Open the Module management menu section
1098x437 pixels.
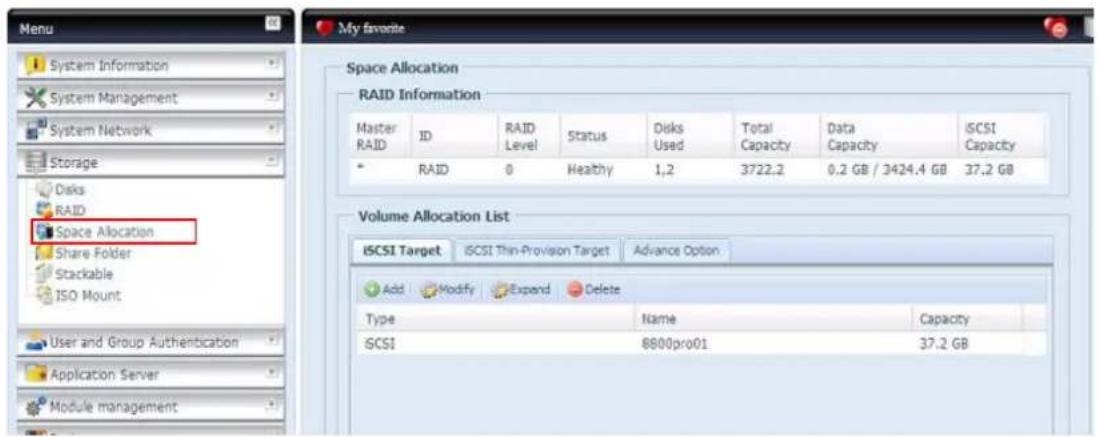point(151,407)
